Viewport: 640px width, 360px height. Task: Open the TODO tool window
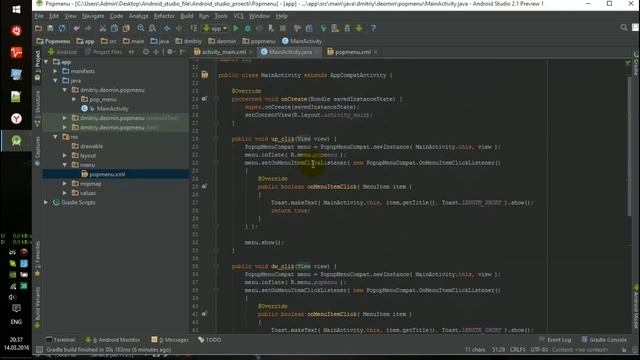click(210, 340)
